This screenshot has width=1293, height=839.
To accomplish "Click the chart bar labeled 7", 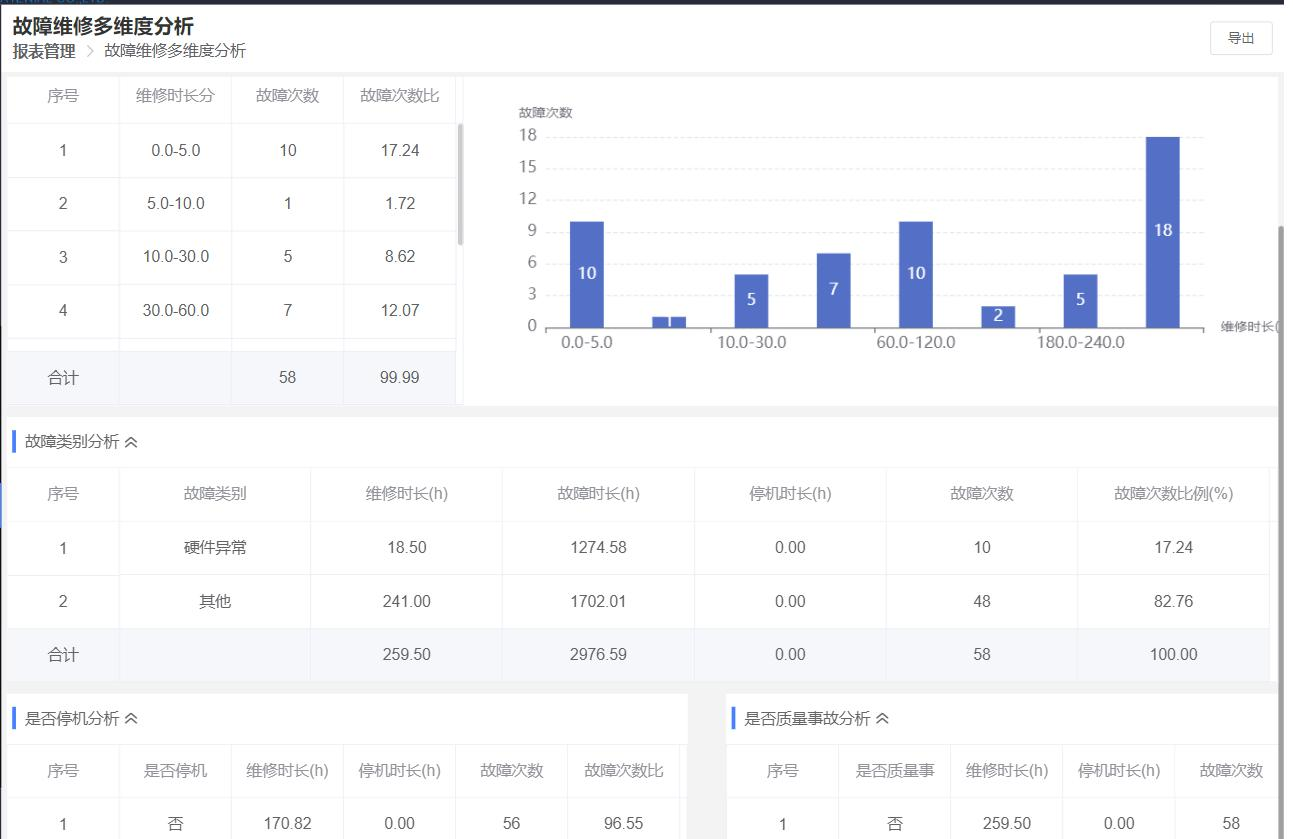I will point(833,290).
